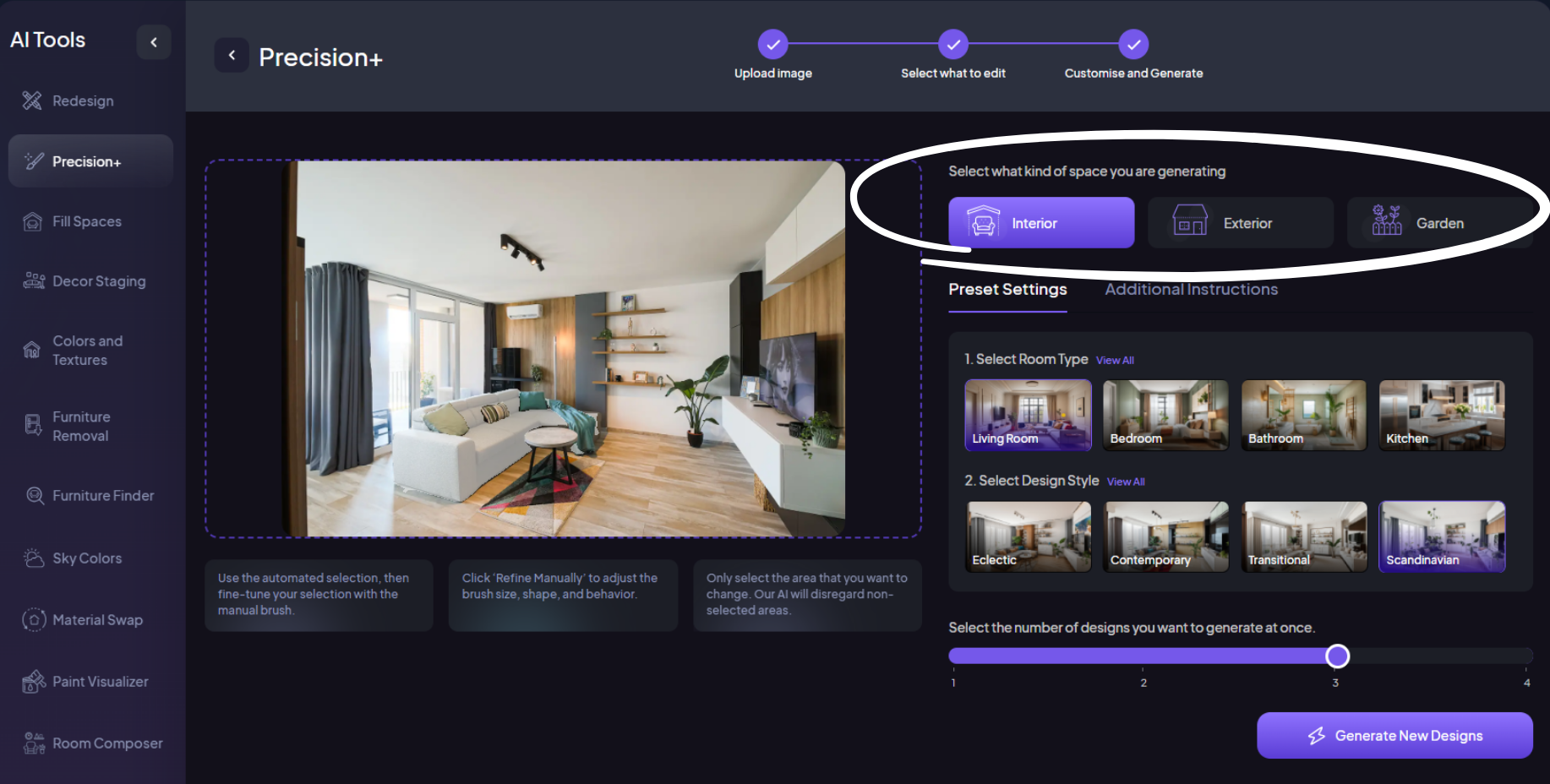Open the Material Swap tool
Viewport: 1550px width, 784px height.
97,620
